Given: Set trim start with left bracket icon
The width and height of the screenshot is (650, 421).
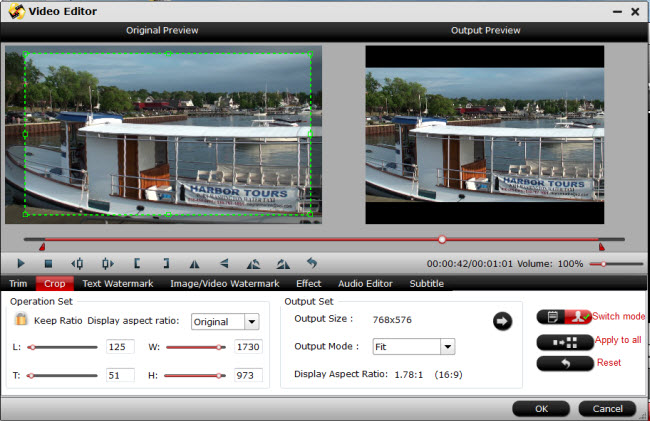Looking at the screenshot, I should [x=137, y=264].
